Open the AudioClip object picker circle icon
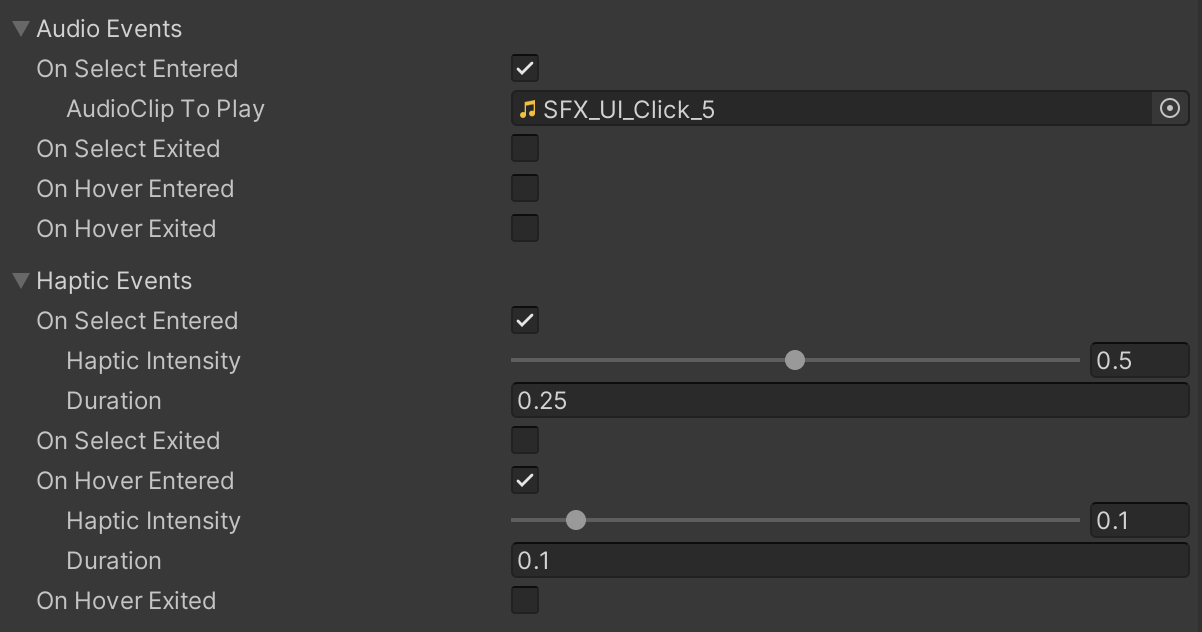Screen dimensions: 1202x632 [x=1170, y=109]
